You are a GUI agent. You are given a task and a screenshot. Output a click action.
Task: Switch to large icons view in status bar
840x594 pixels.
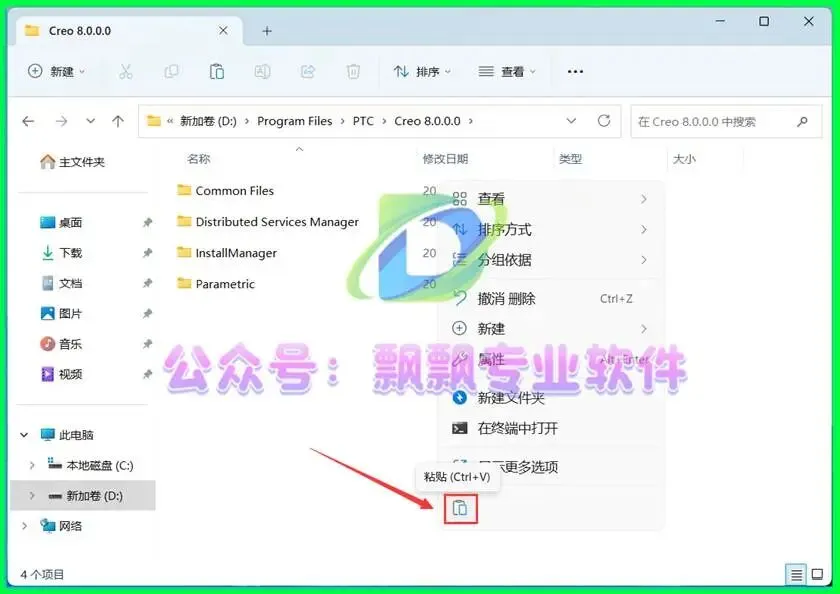coord(817,575)
